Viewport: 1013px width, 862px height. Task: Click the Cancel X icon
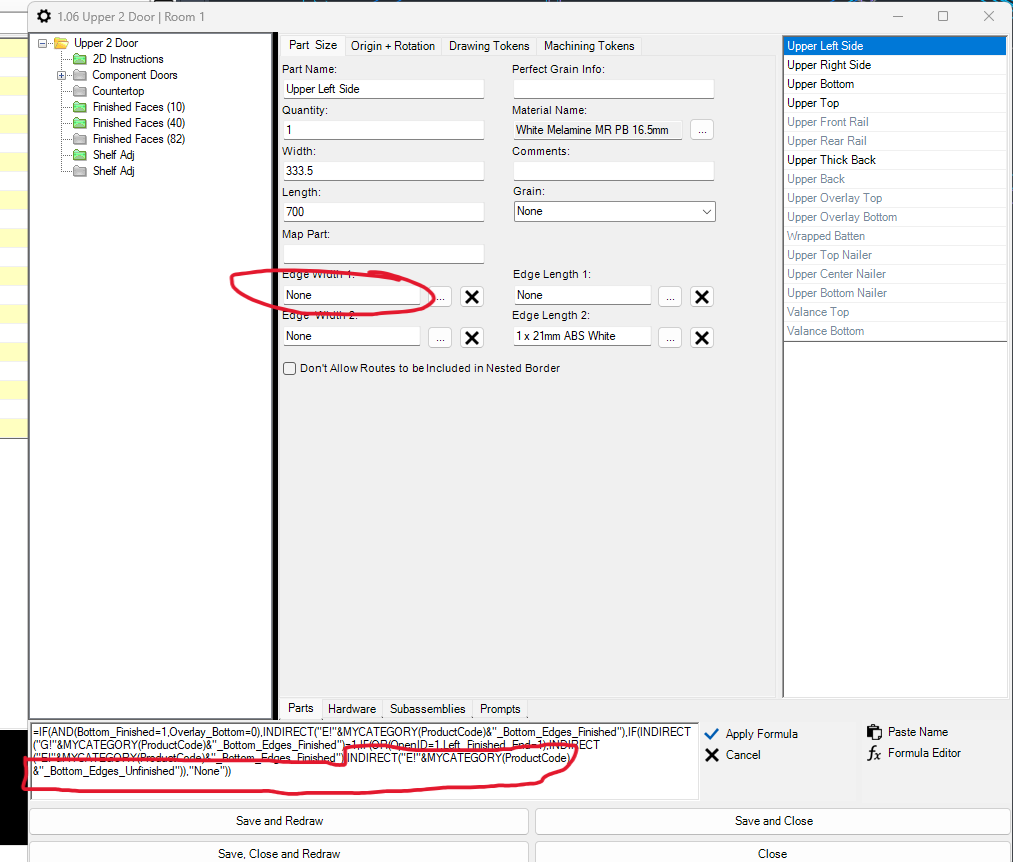click(x=712, y=755)
